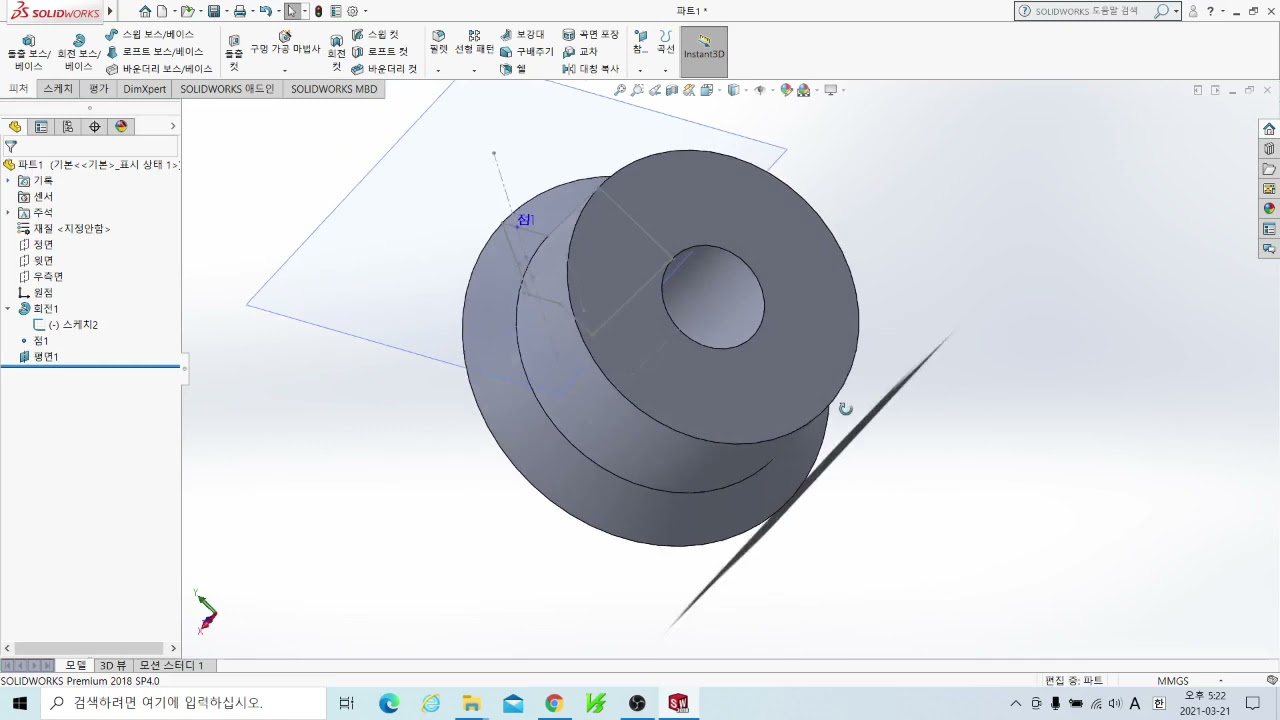The height and width of the screenshot is (720, 1280).
Task: Click Zoom to Fit in view toolbar
Action: 620,90
